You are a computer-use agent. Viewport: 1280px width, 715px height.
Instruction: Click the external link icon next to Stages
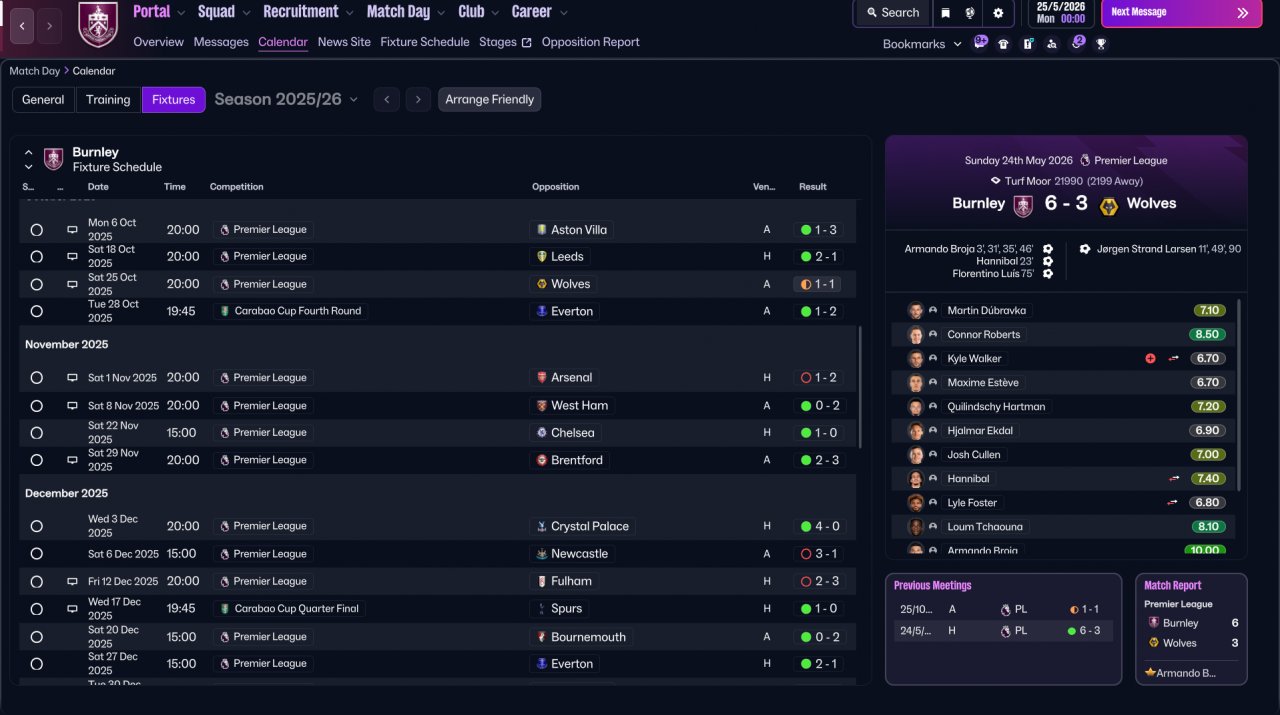pos(526,42)
